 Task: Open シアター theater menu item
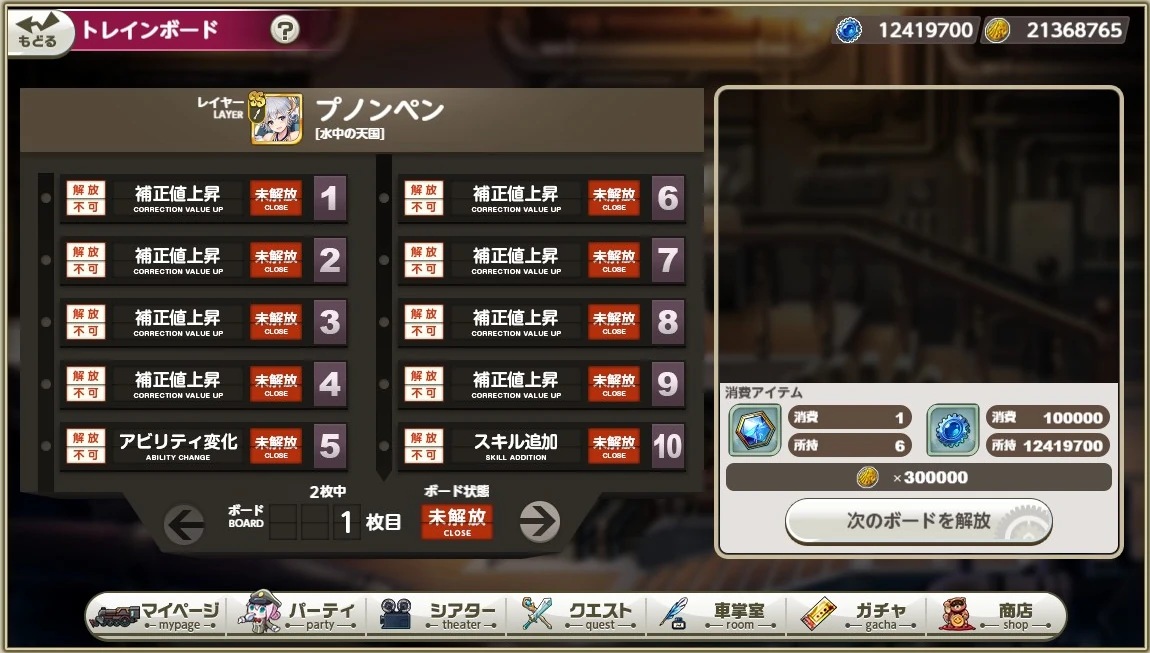click(x=438, y=615)
